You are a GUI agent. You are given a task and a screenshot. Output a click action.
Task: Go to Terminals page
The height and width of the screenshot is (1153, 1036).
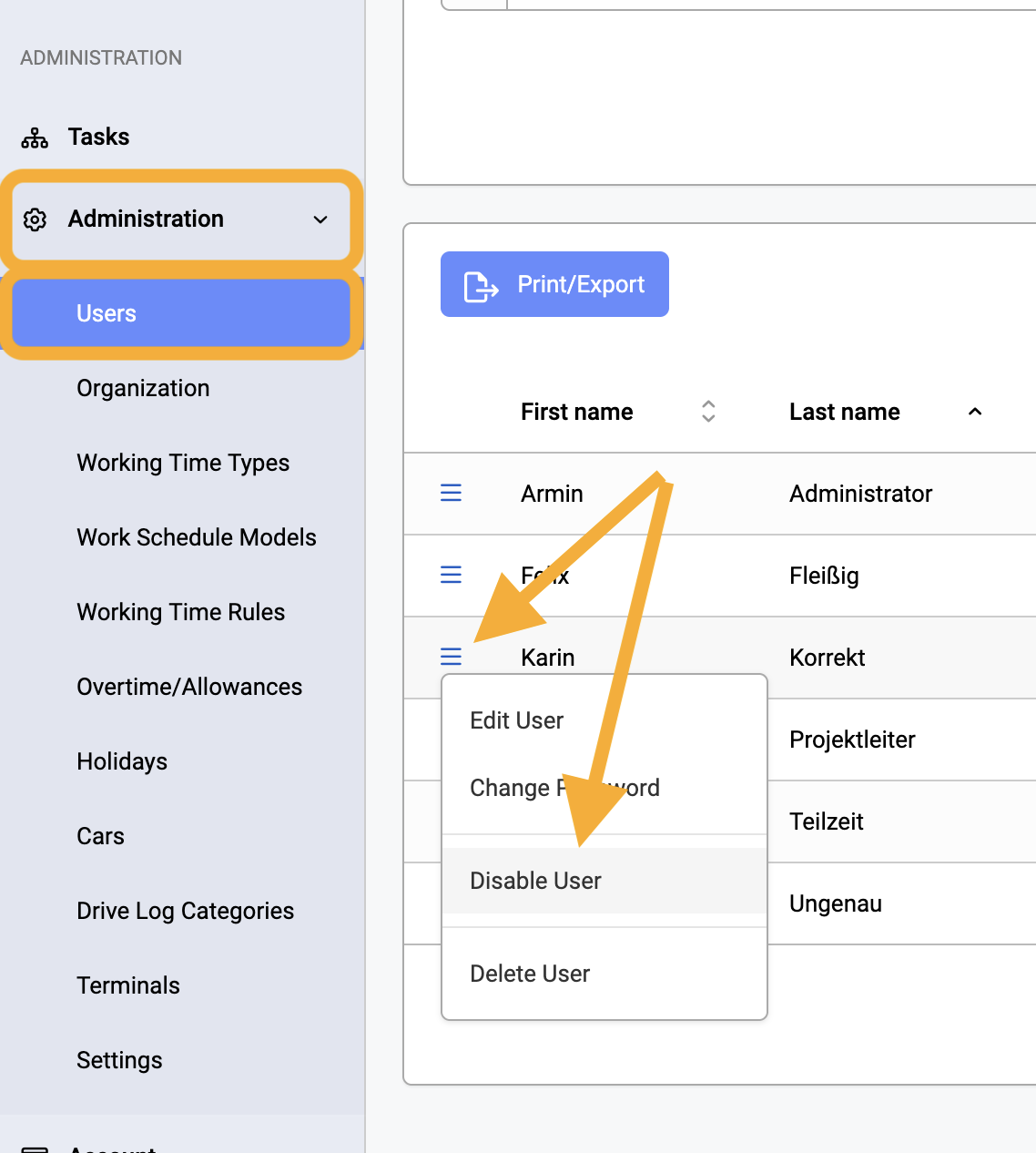click(128, 985)
